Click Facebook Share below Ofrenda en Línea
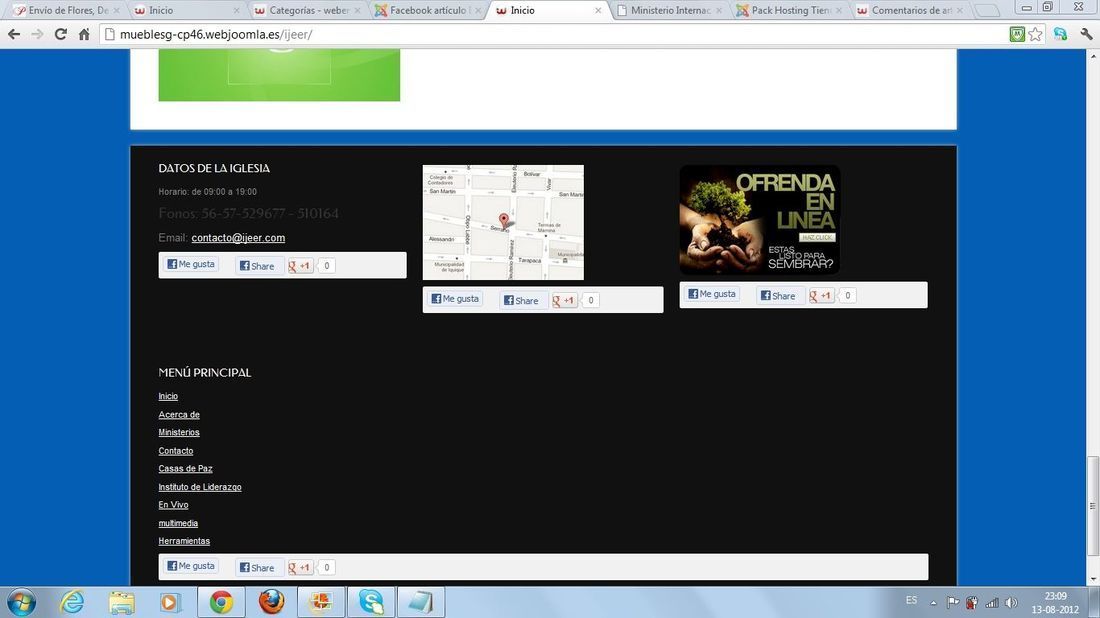1100x618 pixels. click(778, 296)
